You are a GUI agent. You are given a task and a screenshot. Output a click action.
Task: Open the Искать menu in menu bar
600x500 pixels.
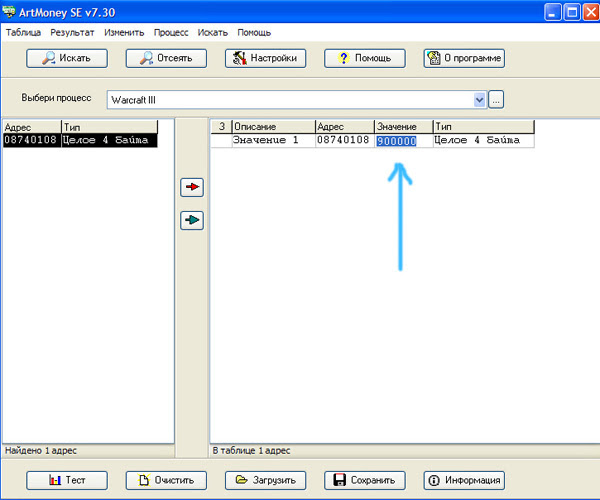tap(213, 33)
